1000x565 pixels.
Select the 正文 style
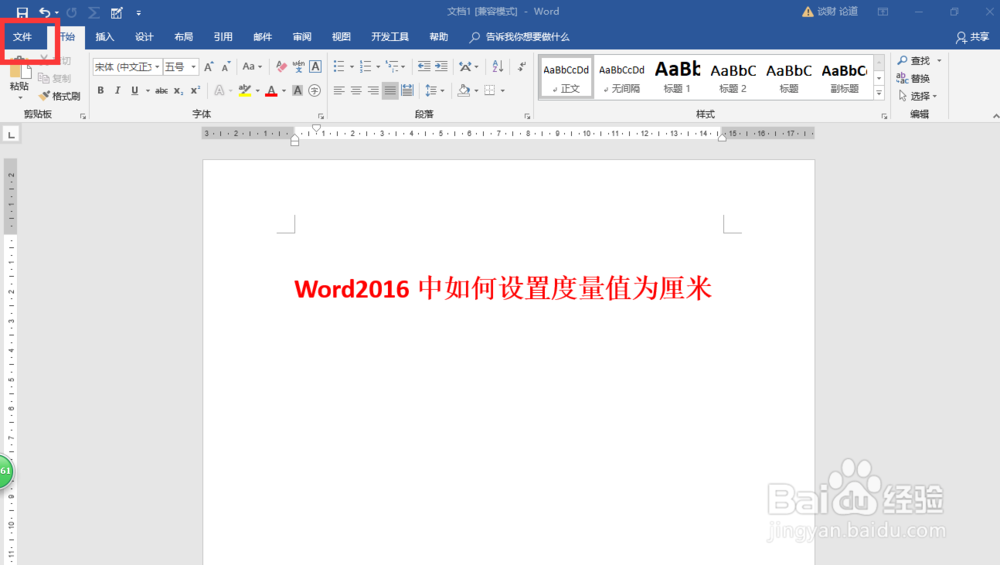566,78
